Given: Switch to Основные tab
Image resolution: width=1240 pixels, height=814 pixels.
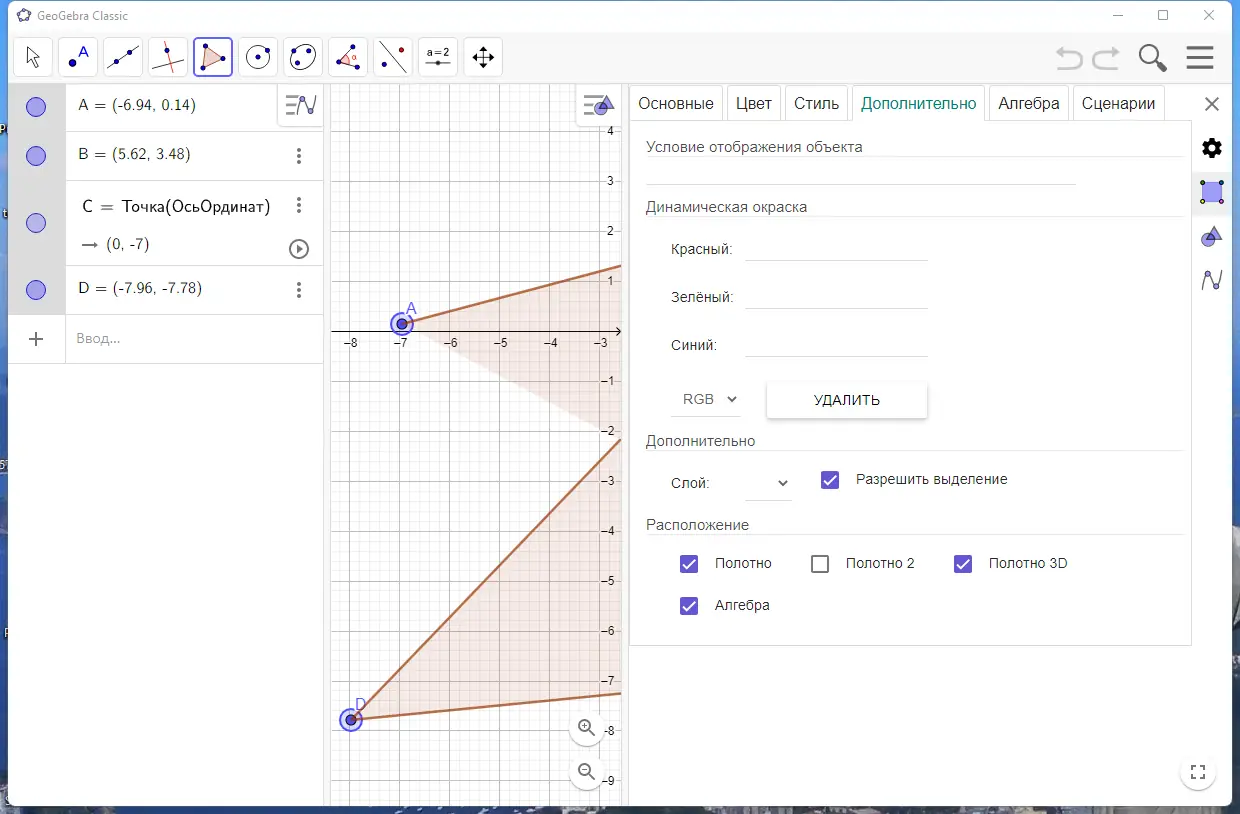Looking at the screenshot, I should pyautogui.click(x=676, y=103).
